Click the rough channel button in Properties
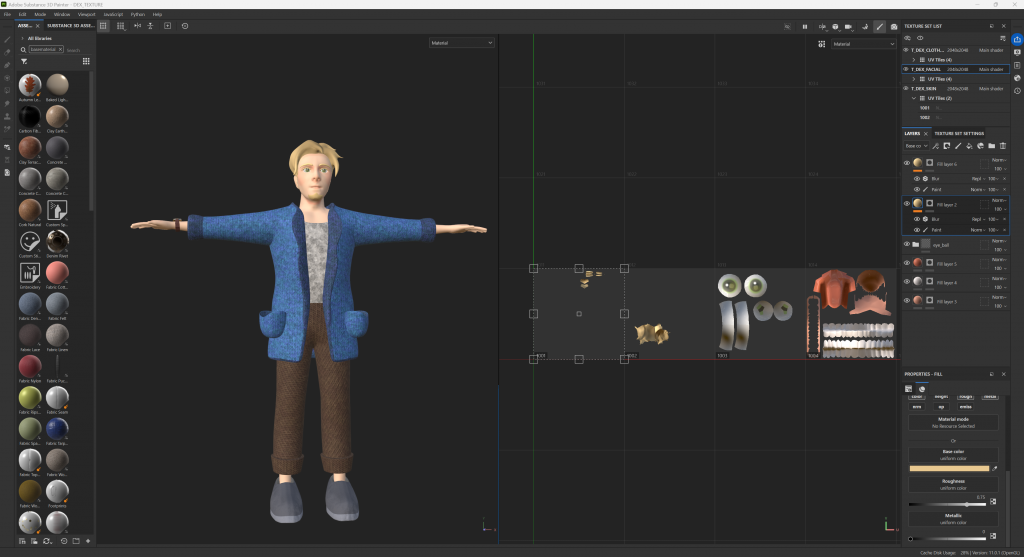Image resolution: width=1024 pixels, height=557 pixels. click(966, 397)
